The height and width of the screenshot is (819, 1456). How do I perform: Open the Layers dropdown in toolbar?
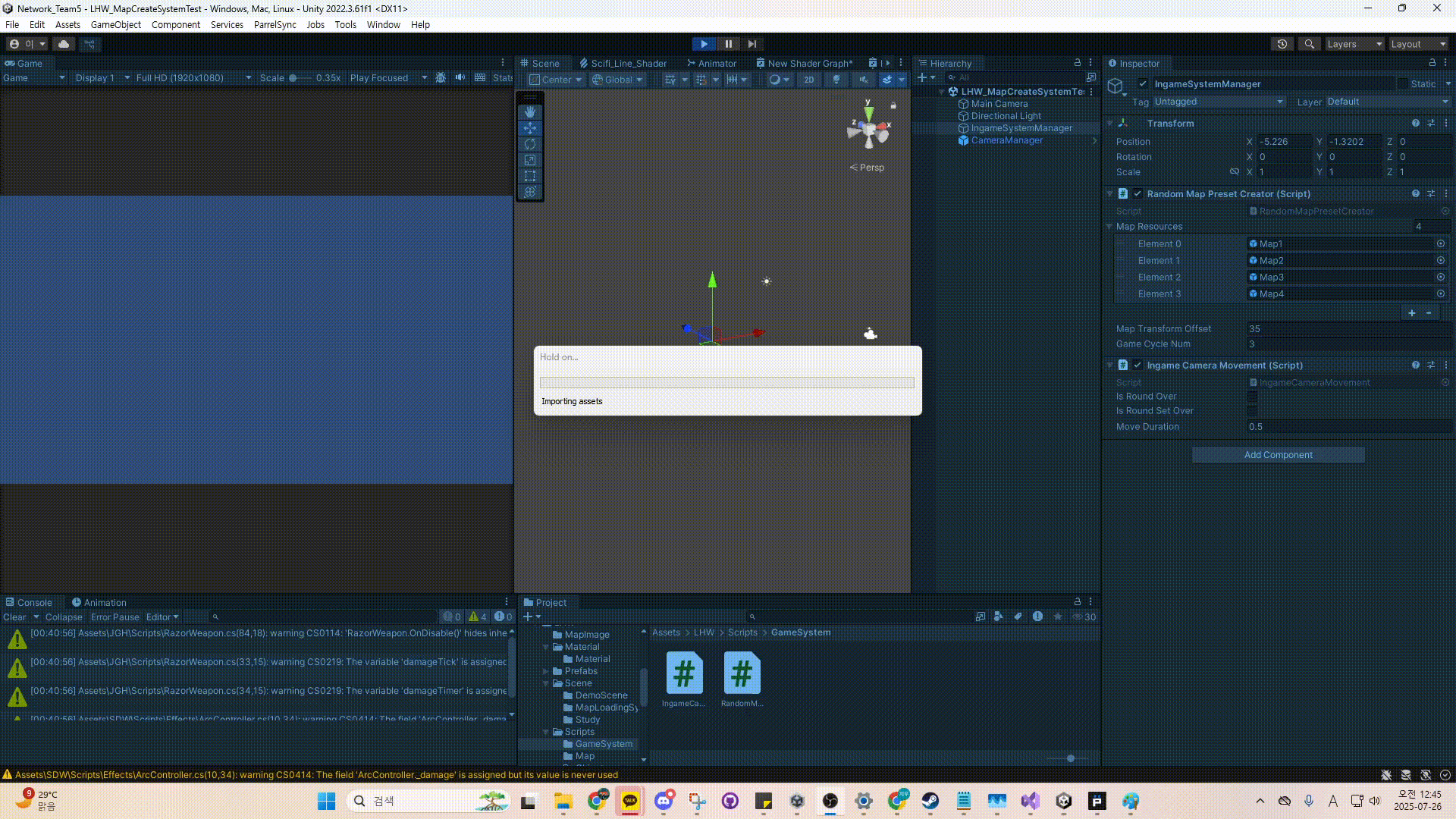click(x=1354, y=44)
